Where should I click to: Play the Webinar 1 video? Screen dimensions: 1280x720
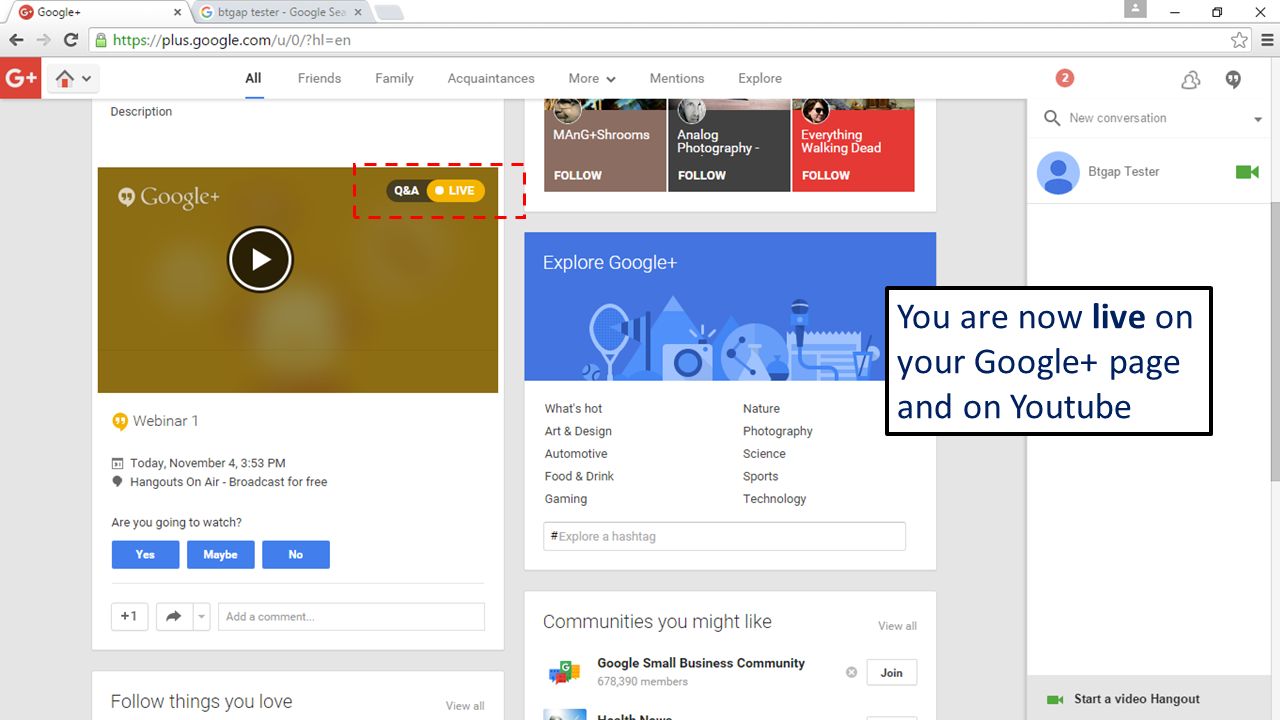[x=260, y=260]
